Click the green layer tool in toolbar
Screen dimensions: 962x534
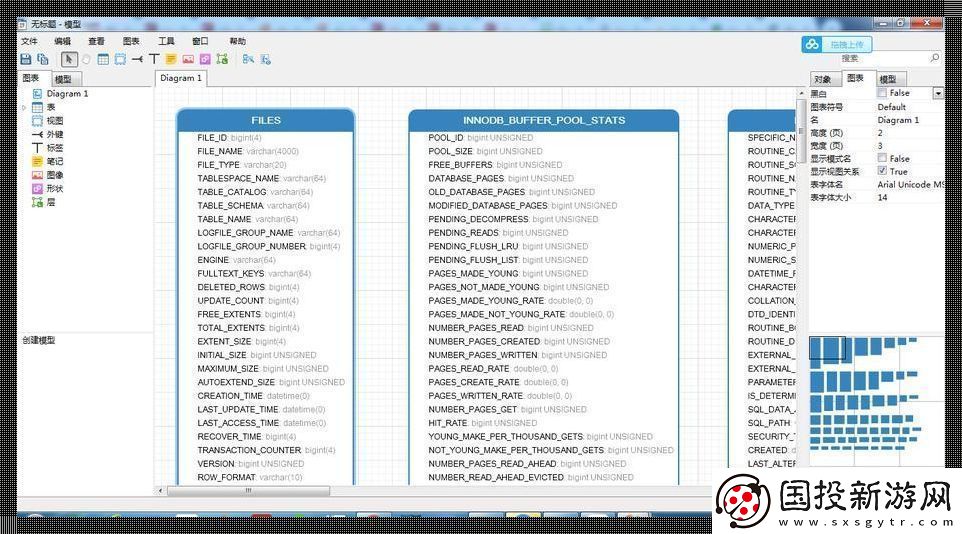coord(222,59)
